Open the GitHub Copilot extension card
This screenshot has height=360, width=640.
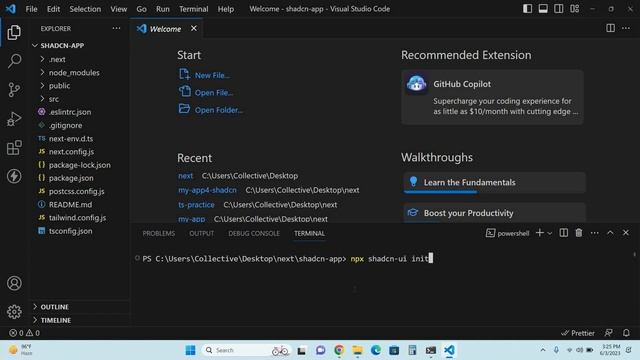point(492,97)
